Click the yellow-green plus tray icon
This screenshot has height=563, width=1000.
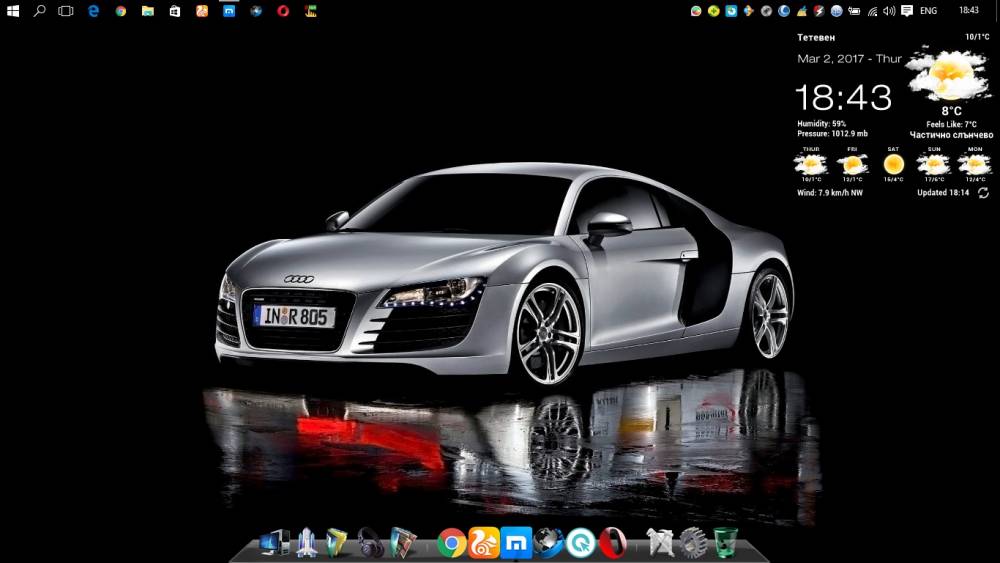(714, 11)
